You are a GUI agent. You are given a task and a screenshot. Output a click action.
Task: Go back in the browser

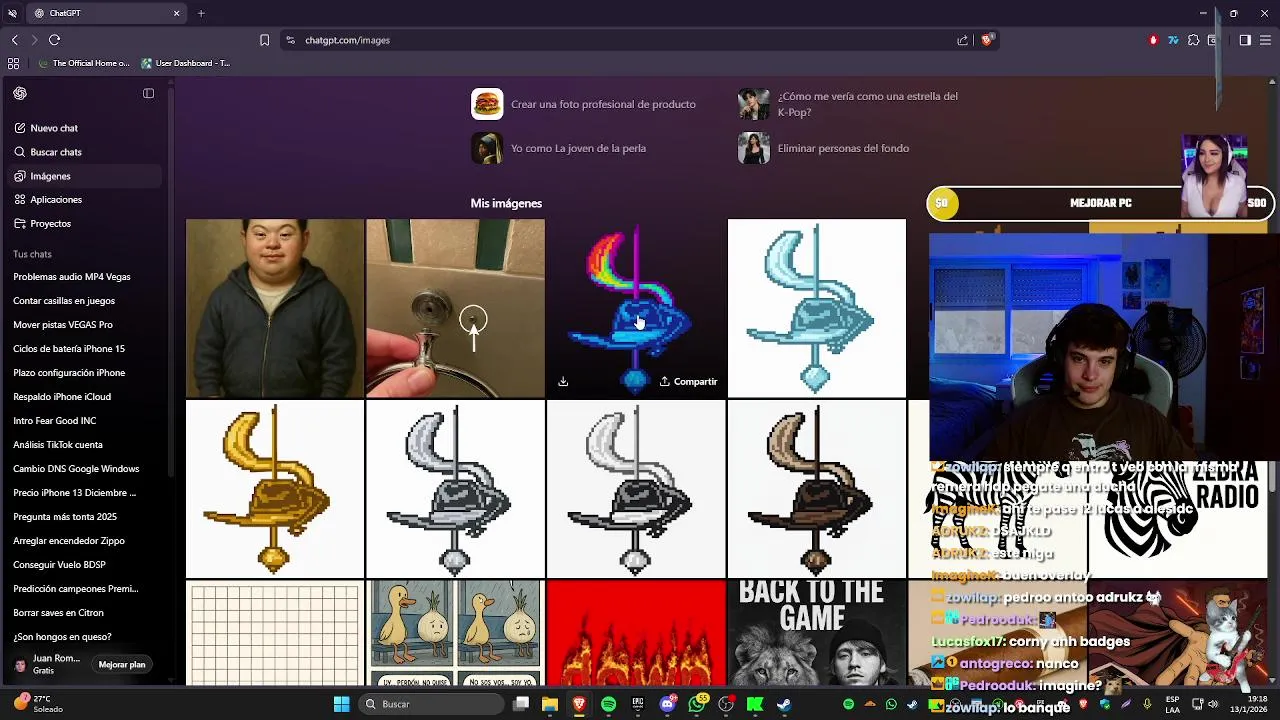(x=14, y=40)
